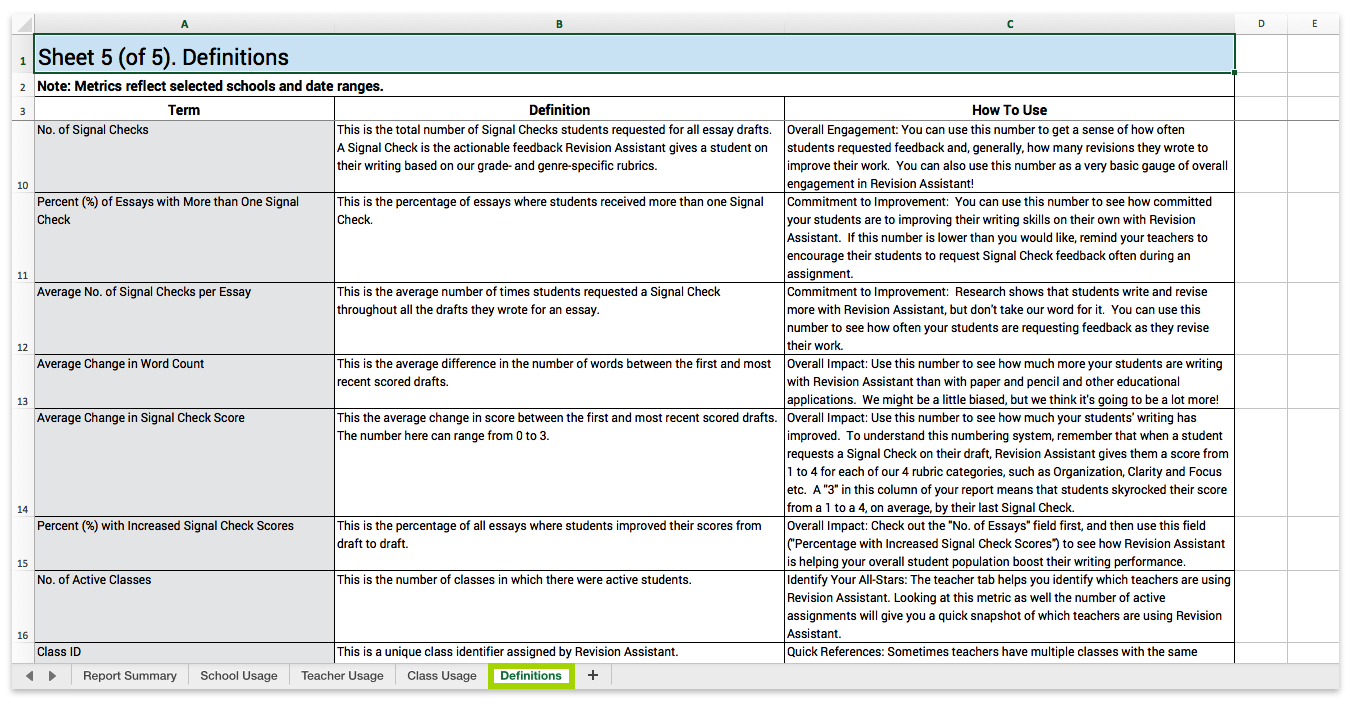Click definition 'total number of Signal Checks students requested'
1350x706 pixels.
pyautogui.click(x=559, y=157)
